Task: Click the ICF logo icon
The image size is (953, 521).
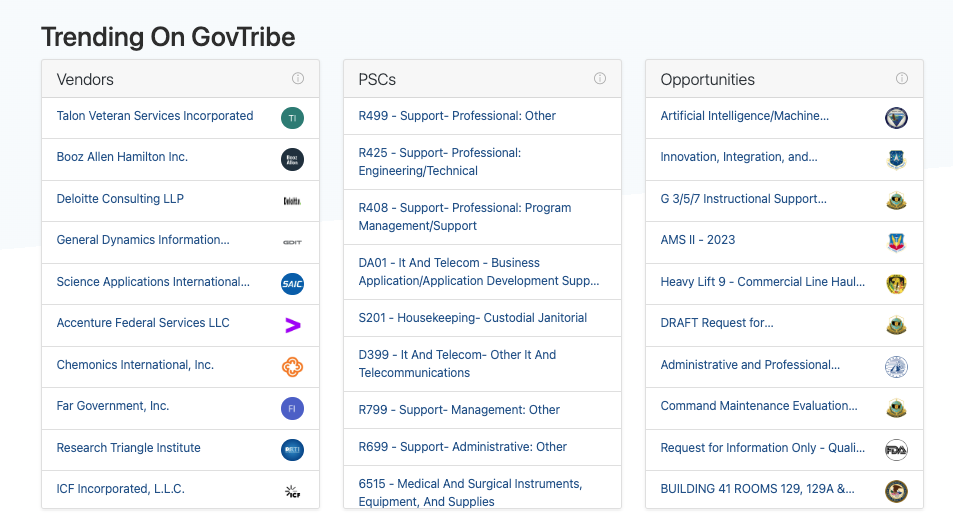Action: click(x=292, y=491)
